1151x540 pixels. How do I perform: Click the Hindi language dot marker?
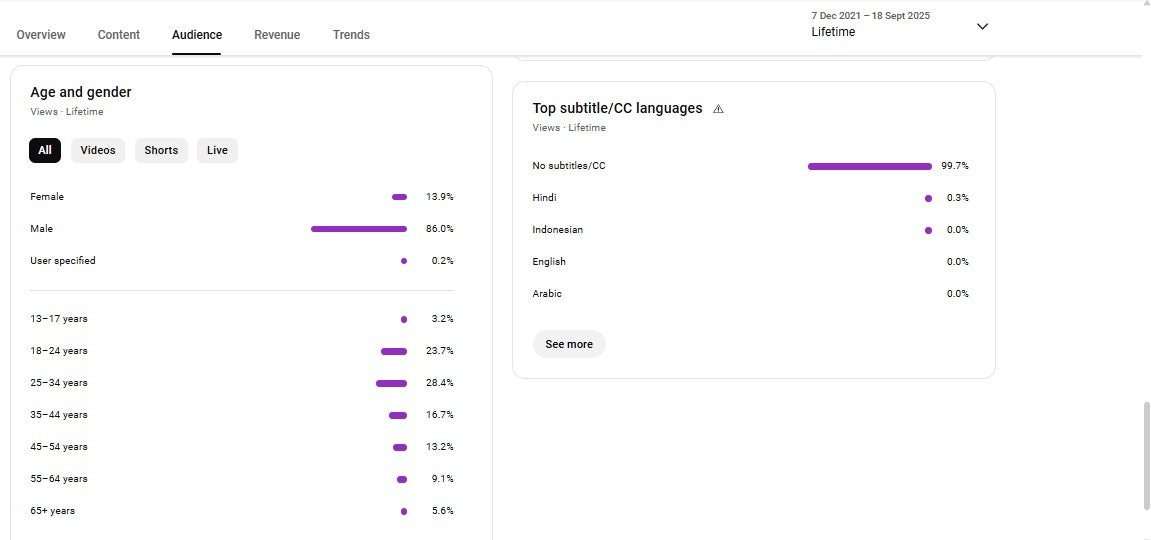(x=928, y=198)
